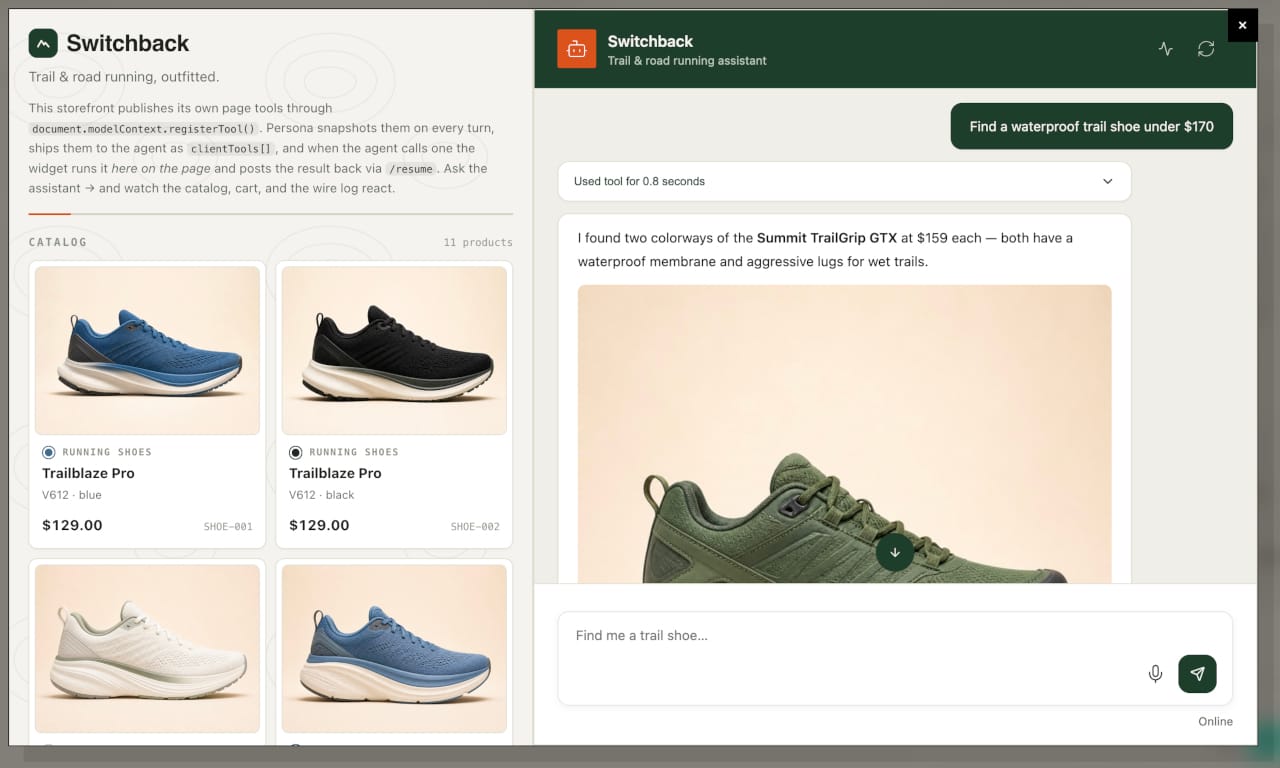Open the light-blue running shoe thumbnail
The image size is (1280, 768).
pos(394,649)
